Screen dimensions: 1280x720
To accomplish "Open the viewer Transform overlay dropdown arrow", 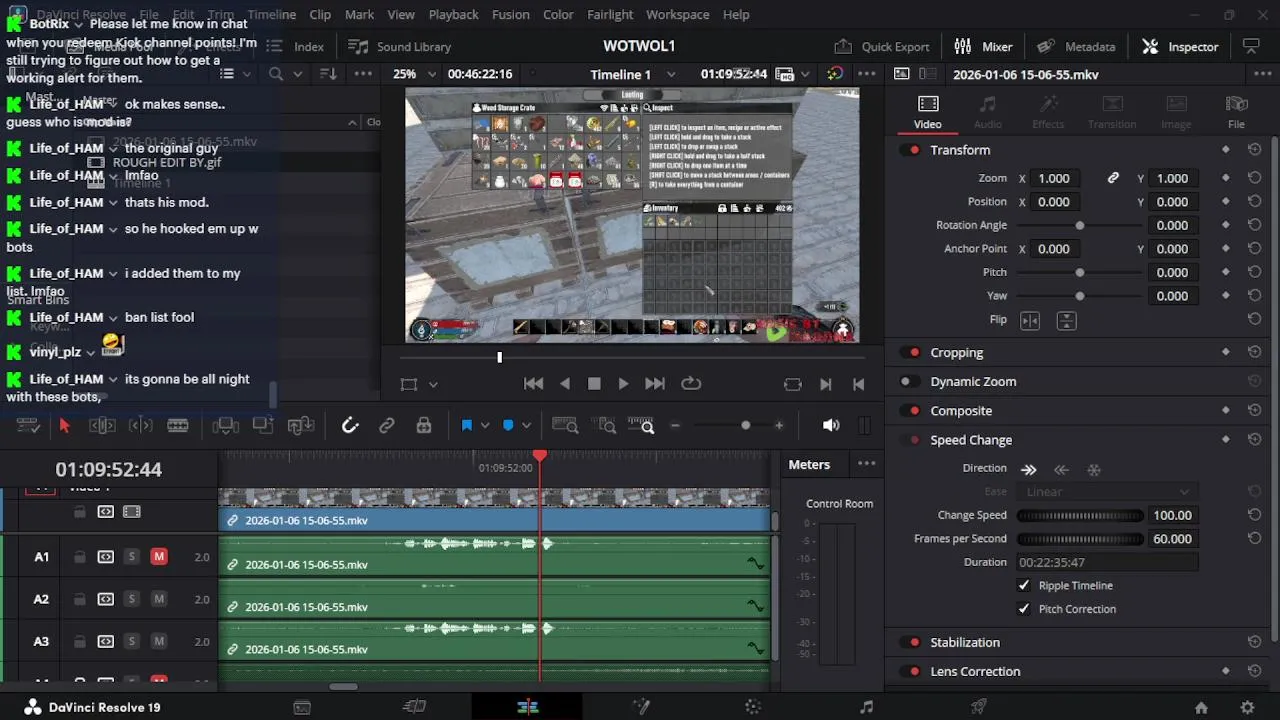I will coord(433,384).
